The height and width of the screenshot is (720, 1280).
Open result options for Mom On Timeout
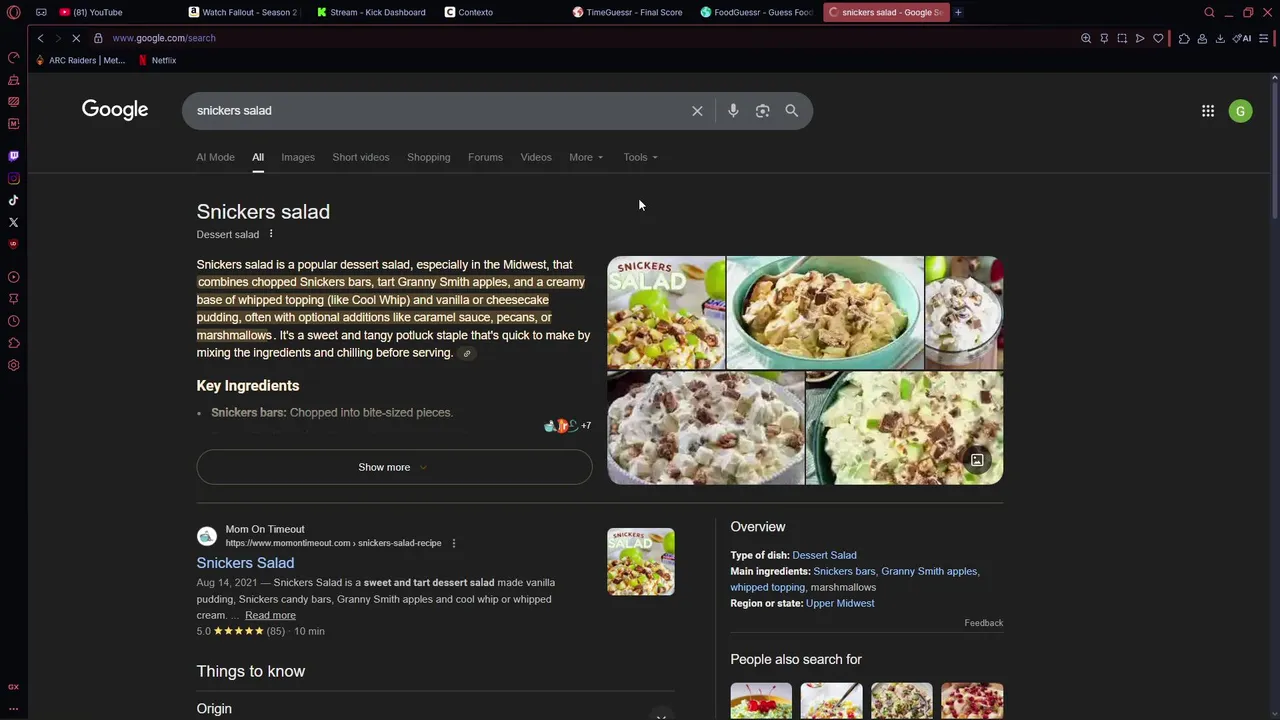(x=453, y=543)
